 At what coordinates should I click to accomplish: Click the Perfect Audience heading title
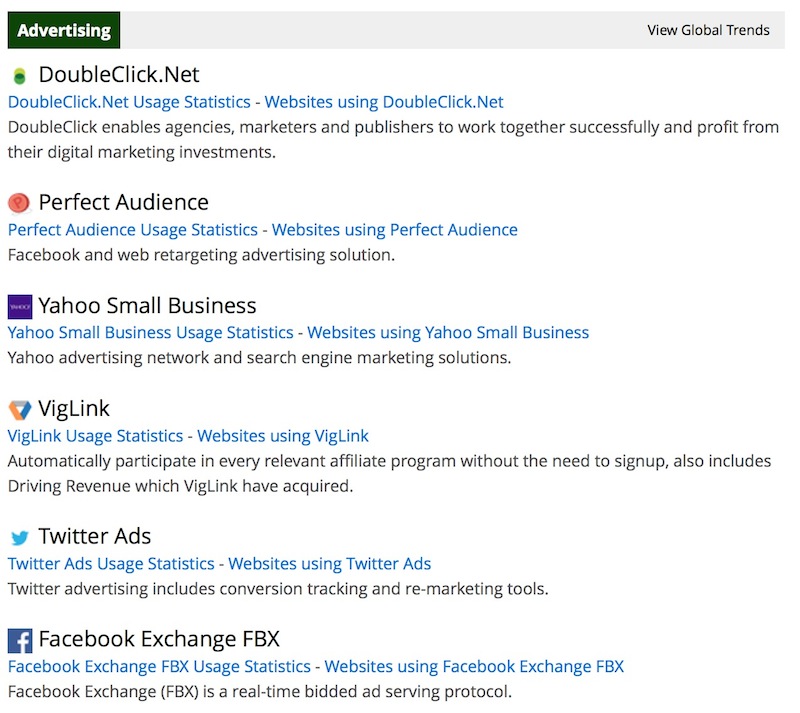point(123,203)
